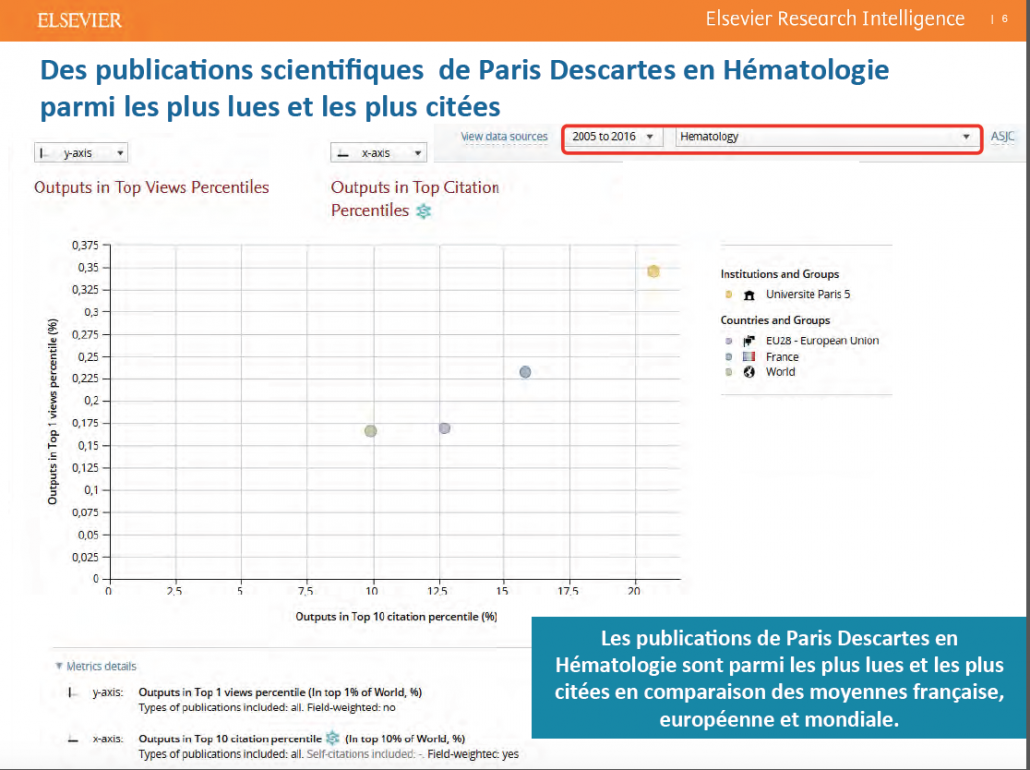Screen dimensions: 1030x770
Task: Click the World globe icon in legend
Action: click(x=749, y=372)
